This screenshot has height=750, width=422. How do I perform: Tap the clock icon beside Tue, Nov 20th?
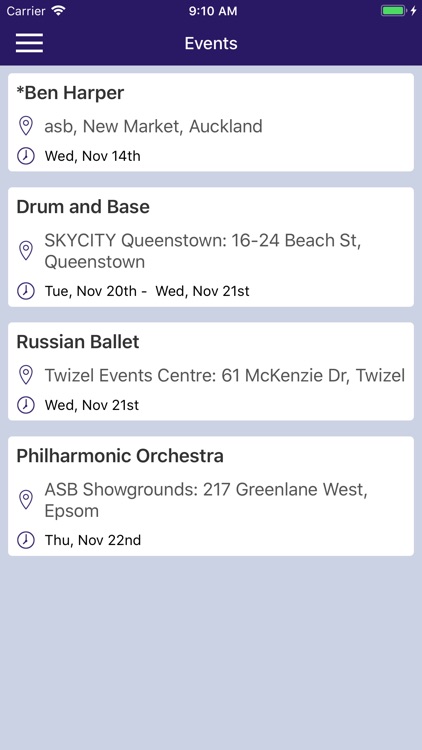point(25,291)
